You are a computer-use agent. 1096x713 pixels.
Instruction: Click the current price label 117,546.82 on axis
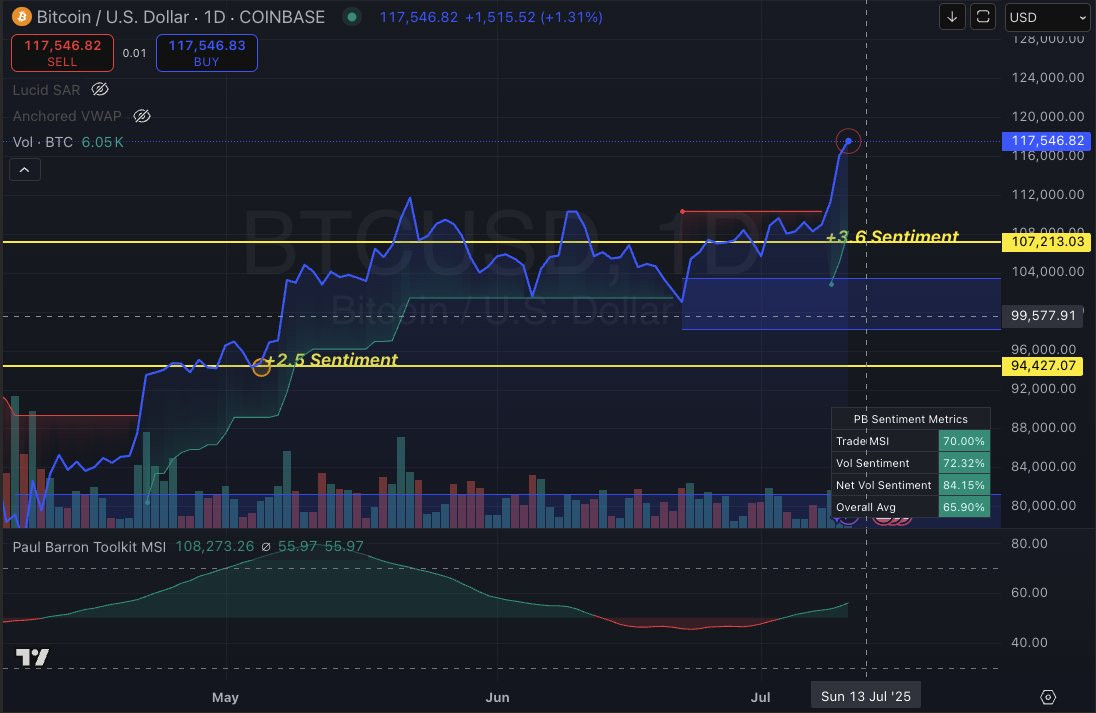tap(1046, 141)
